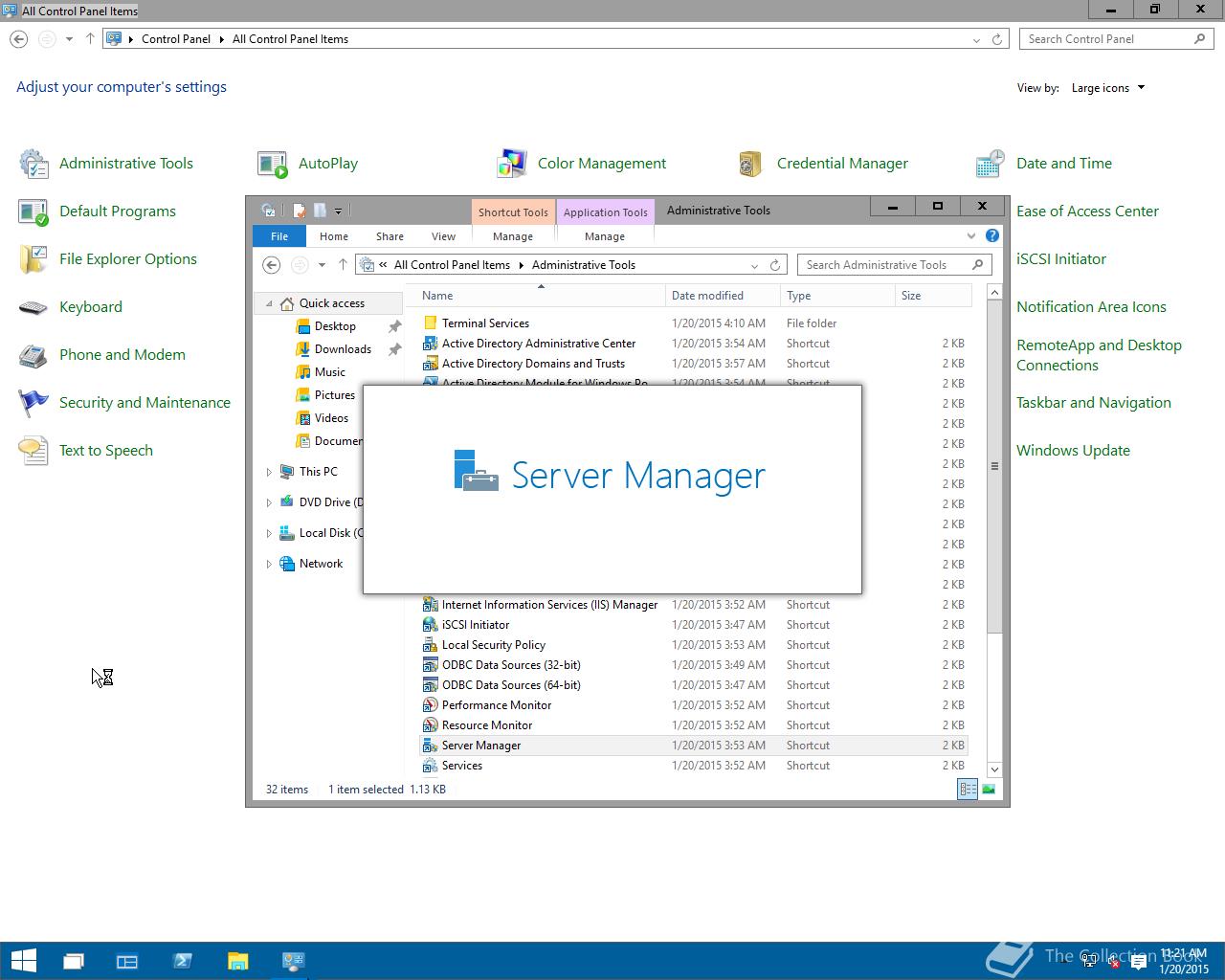Screen dimensions: 1225x980
Task: Launch Server Manager from the taskbar
Action: click(127, 961)
